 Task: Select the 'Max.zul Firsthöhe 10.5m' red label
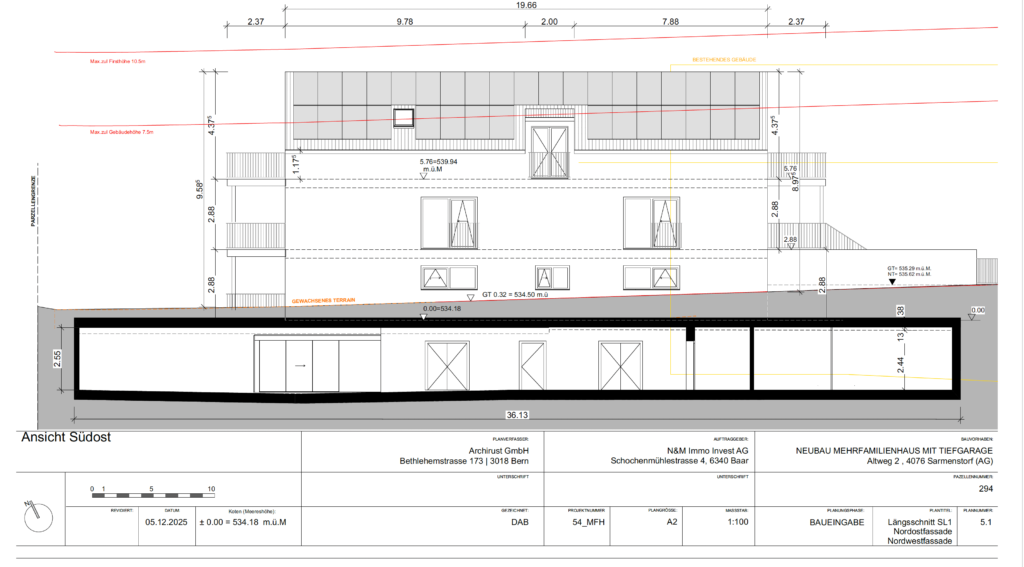(x=118, y=61)
